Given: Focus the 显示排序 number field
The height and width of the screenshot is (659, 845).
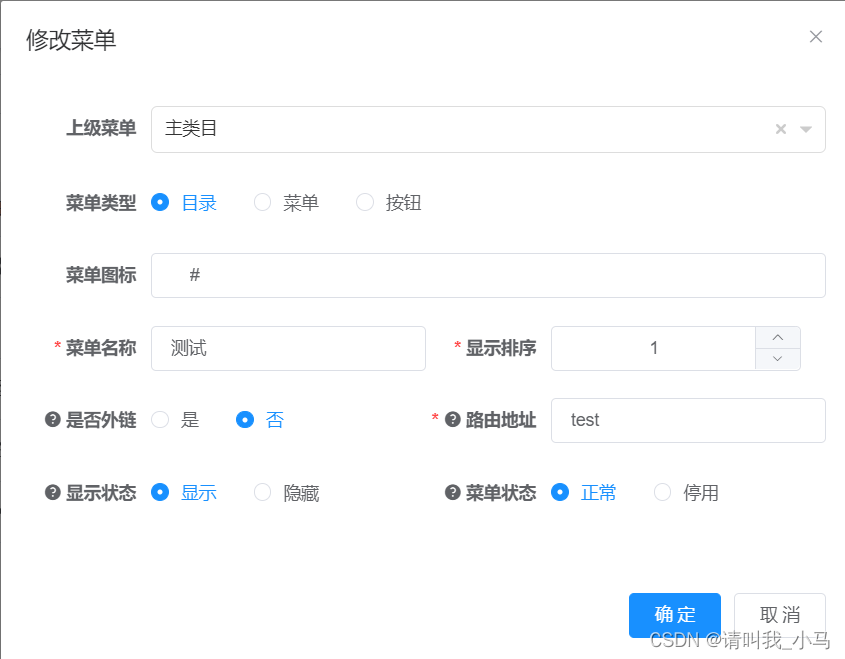Looking at the screenshot, I should pos(653,348).
